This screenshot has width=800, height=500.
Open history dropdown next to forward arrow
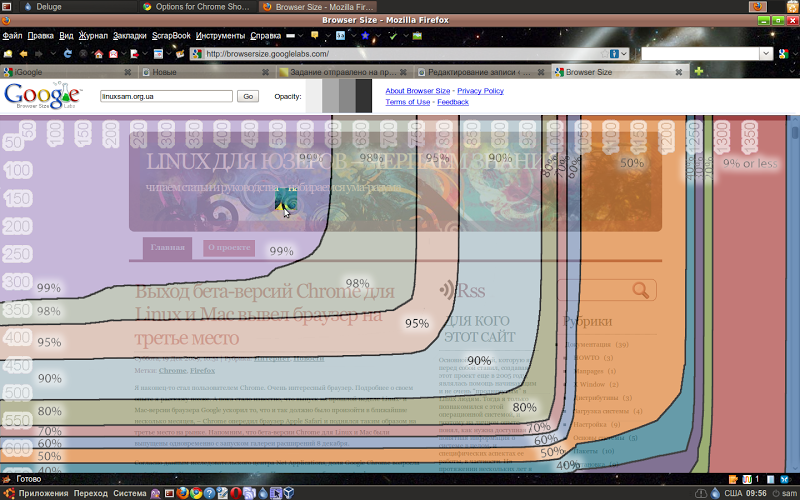point(53,54)
